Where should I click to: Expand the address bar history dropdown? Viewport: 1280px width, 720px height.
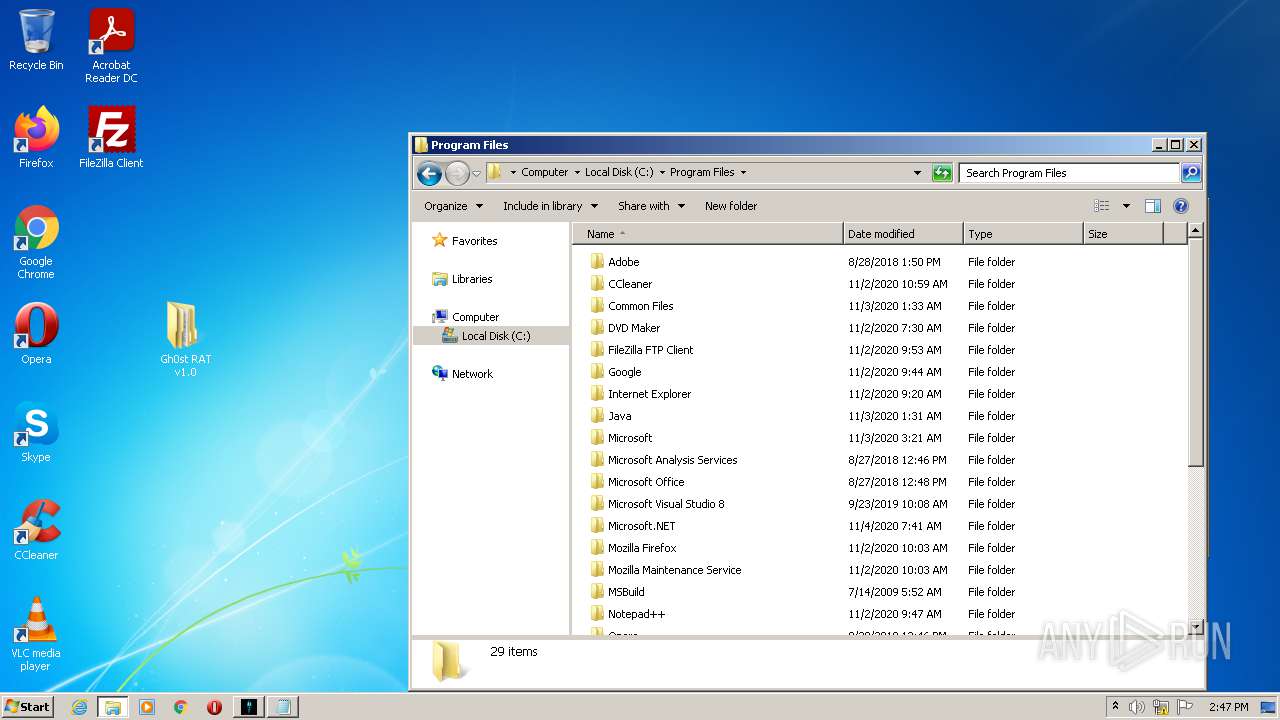(917, 173)
